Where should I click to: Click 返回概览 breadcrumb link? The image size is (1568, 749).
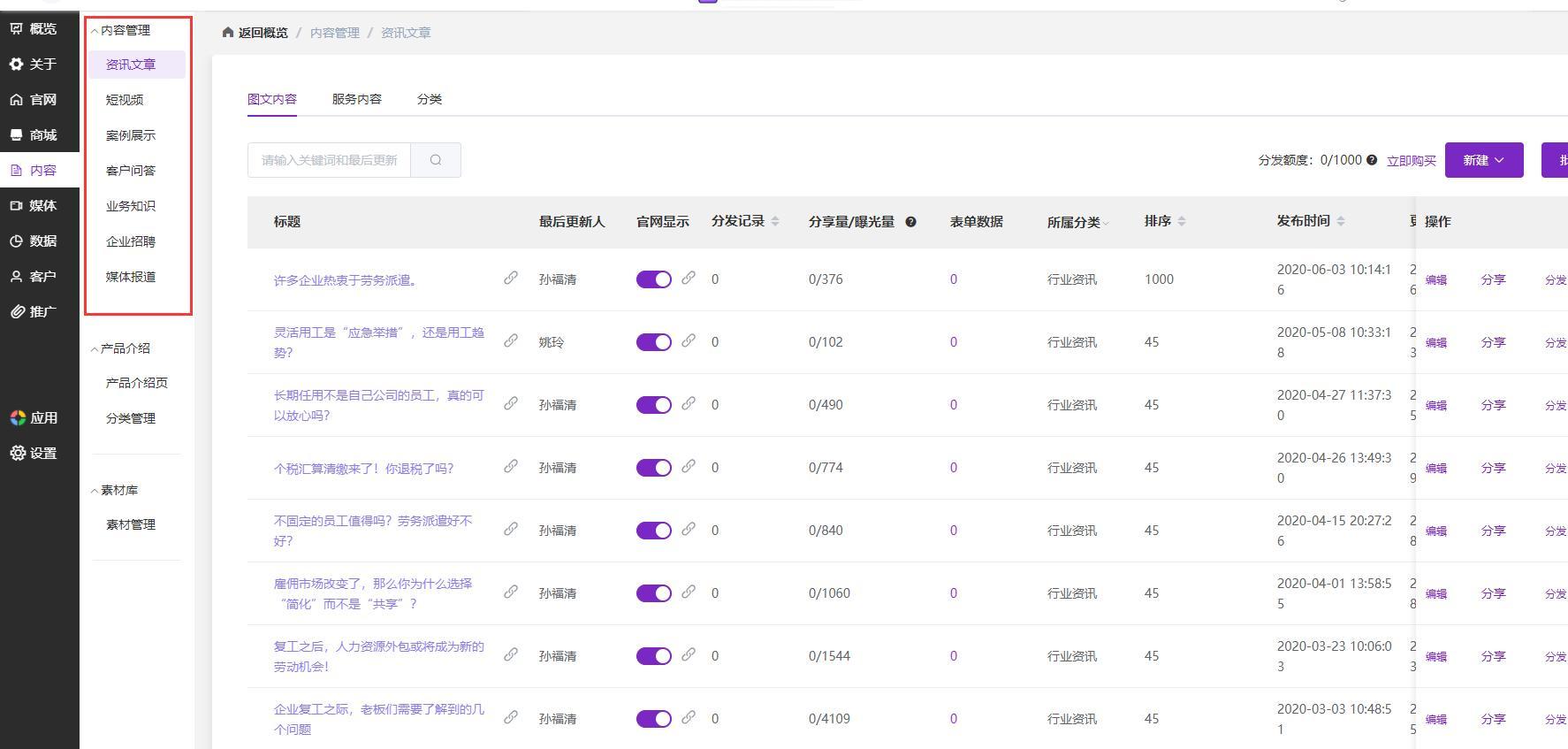263,33
